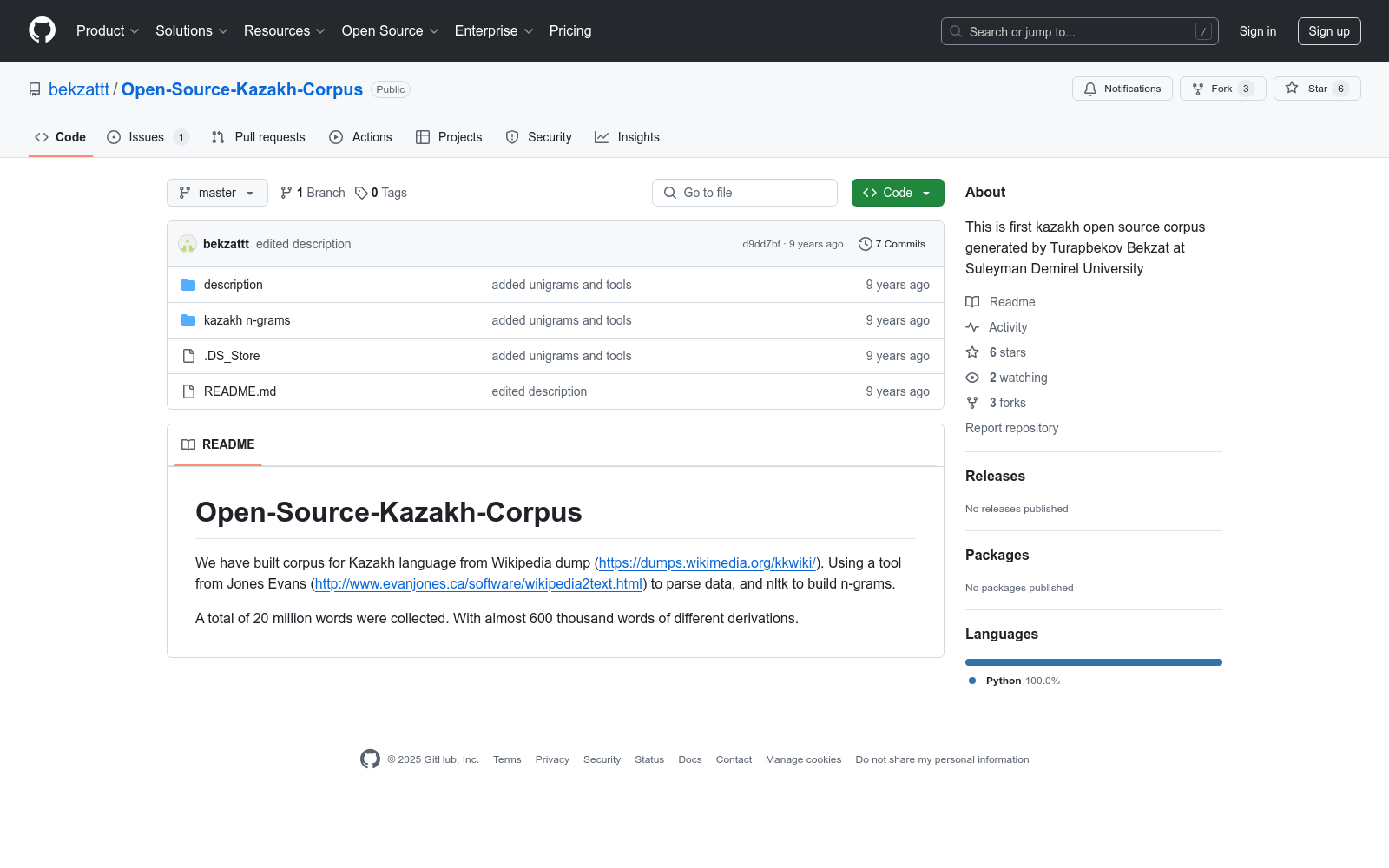Screen dimensions: 1389x868
Task: Click the tag icon next to Tags
Action: pyautogui.click(x=361, y=193)
